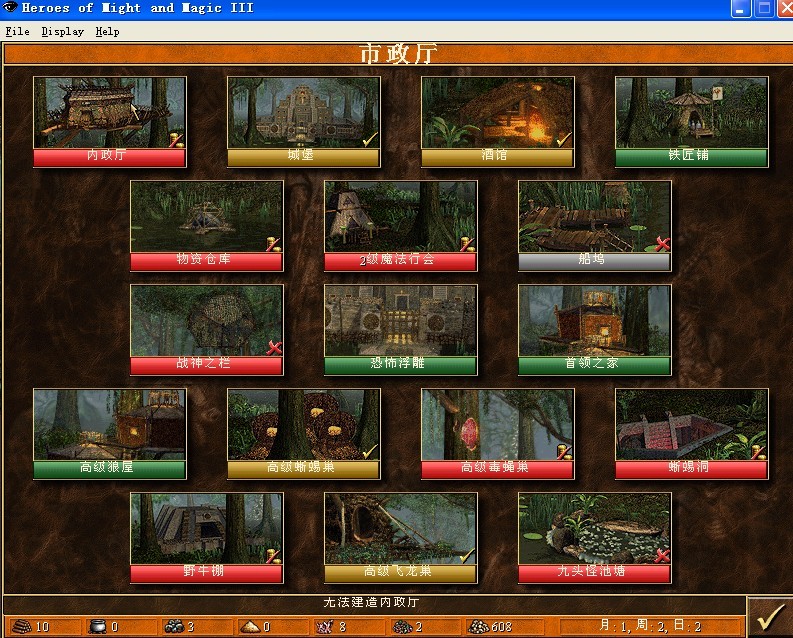Click the red 内政厅 label bar
This screenshot has height=638, width=793.
pyautogui.click(x=110, y=157)
